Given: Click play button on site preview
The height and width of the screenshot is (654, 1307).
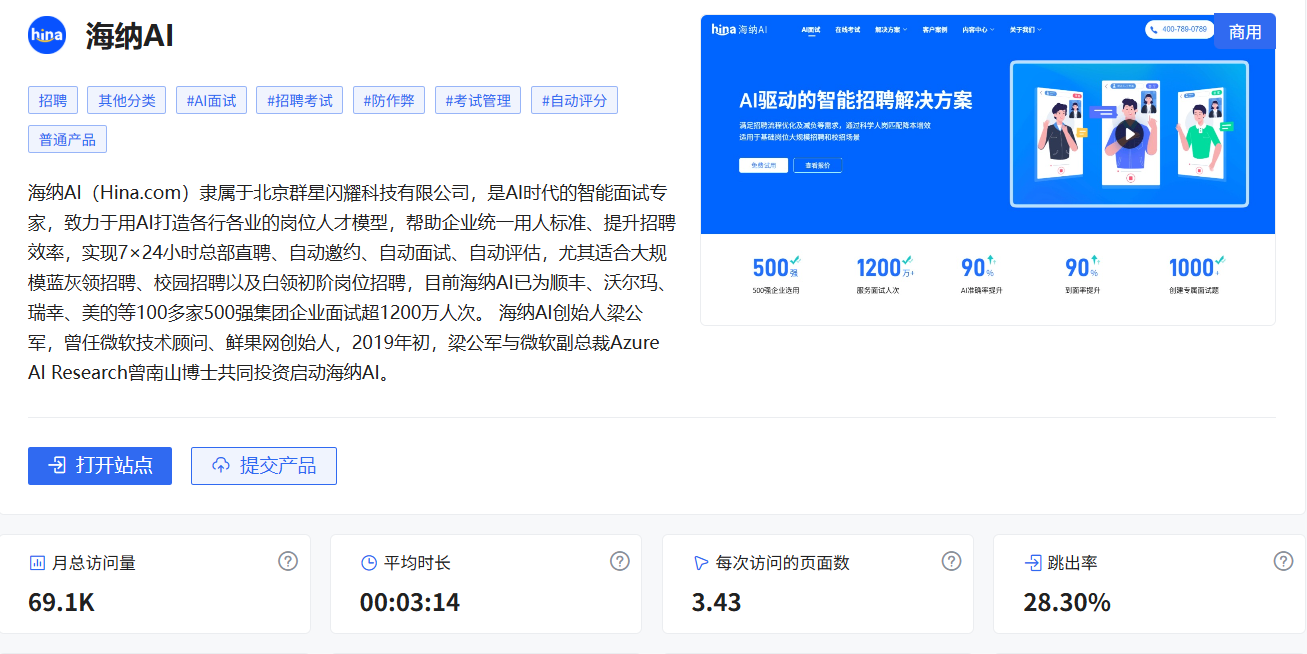Looking at the screenshot, I should coord(1129,134).
